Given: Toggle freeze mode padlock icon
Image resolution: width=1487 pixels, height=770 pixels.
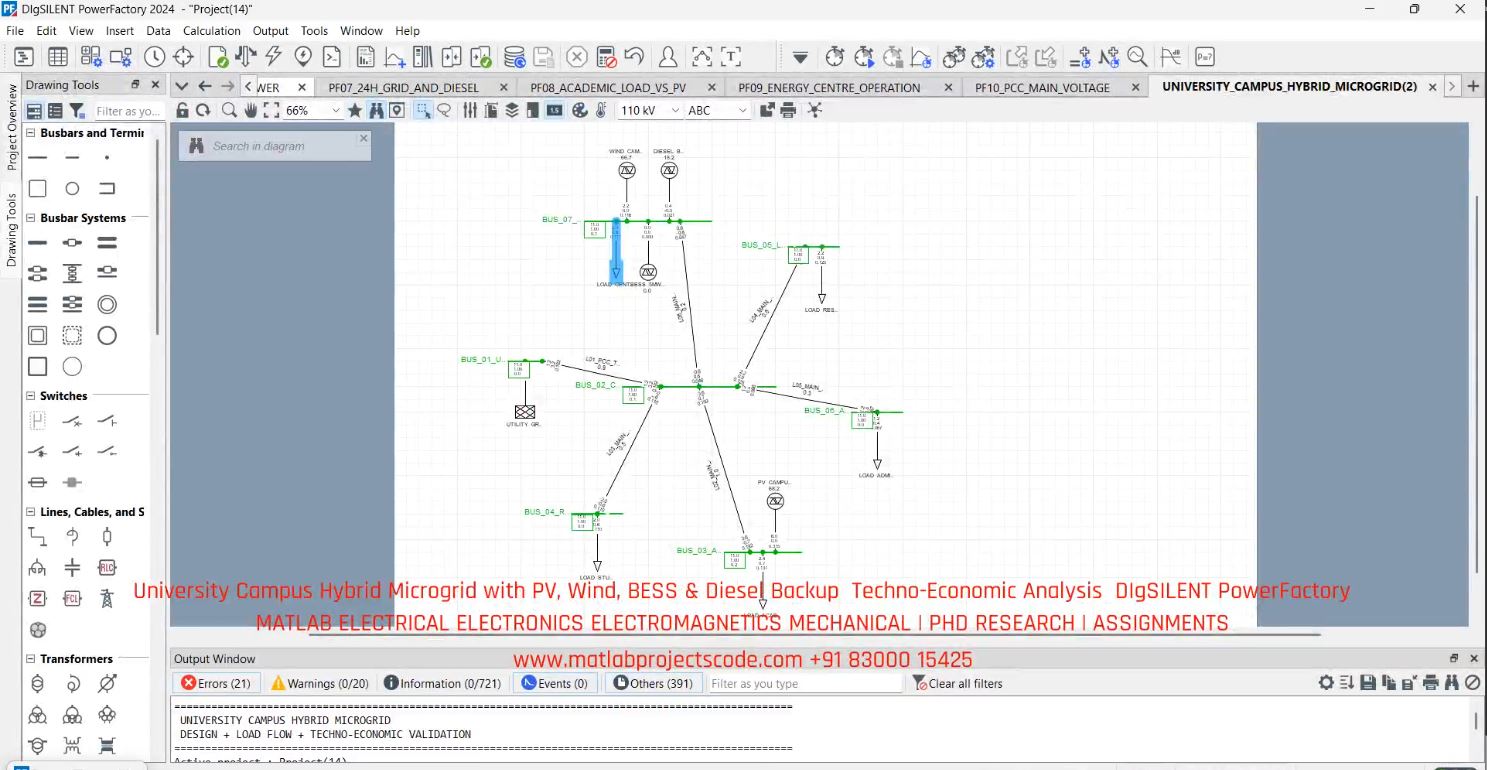Looking at the screenshot, I should (x=182, y=110).
